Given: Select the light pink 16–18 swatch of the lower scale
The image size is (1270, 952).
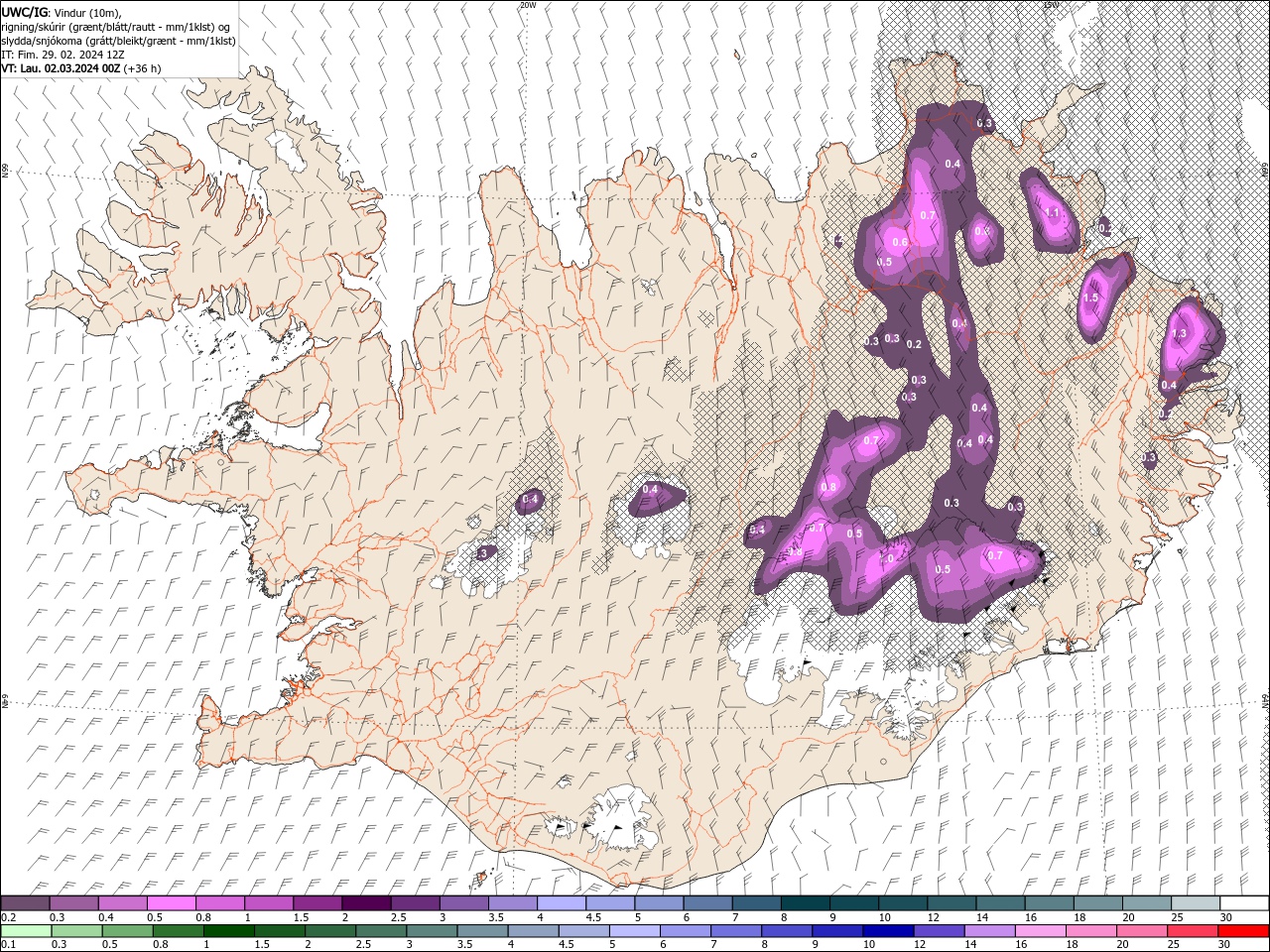Looking at the screenshot, I should tap(1040, 931).
